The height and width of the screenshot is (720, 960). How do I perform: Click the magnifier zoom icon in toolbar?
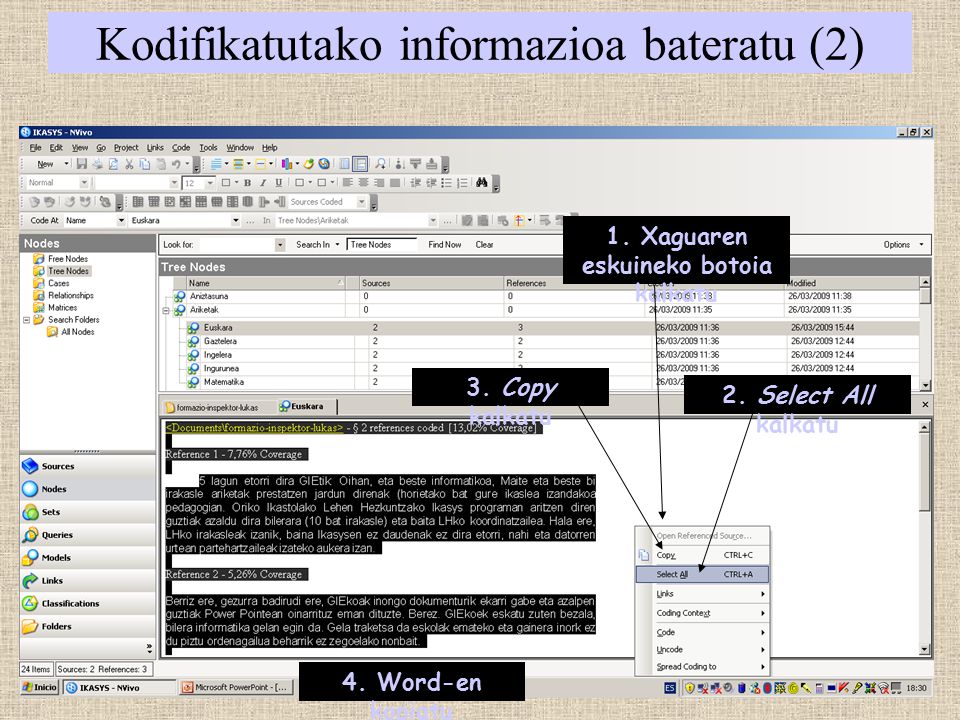pos(380,164)
